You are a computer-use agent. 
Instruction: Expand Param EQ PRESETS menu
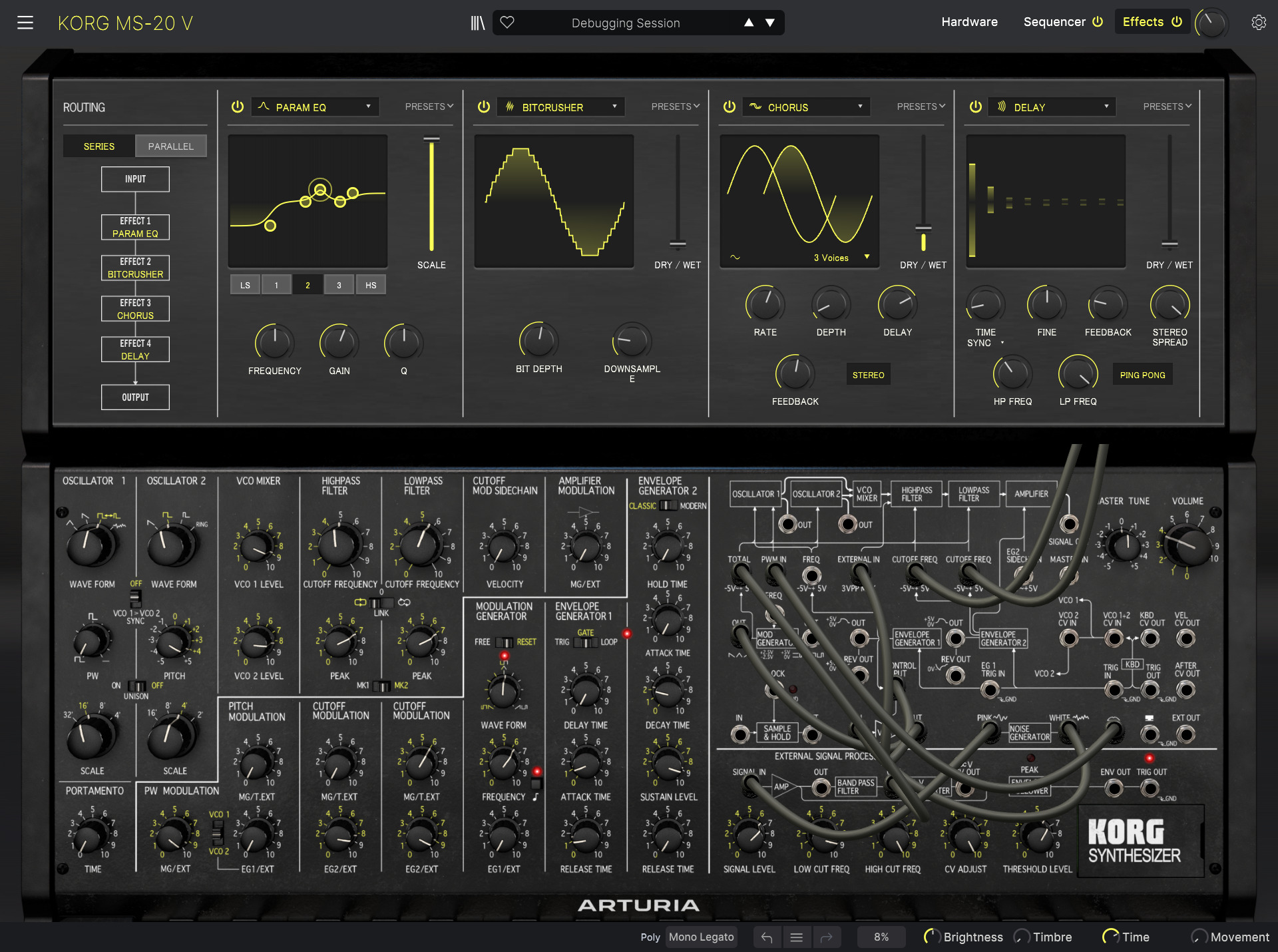(429, 107)
